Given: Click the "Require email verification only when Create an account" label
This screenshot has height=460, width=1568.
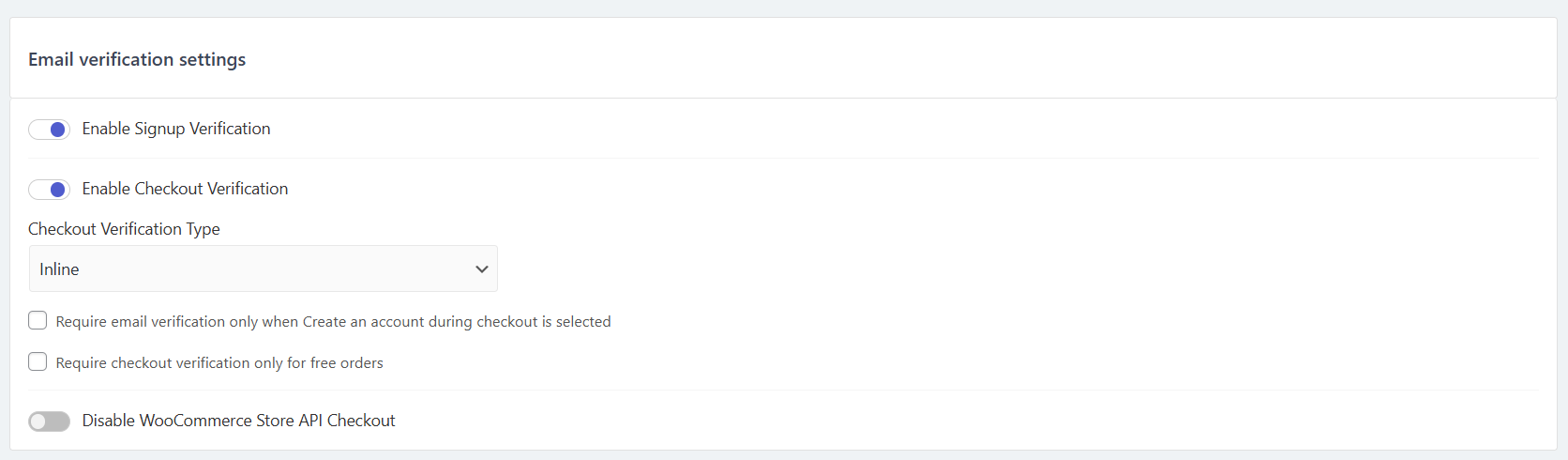Looking at the screenshot, I should click(333, 322).
